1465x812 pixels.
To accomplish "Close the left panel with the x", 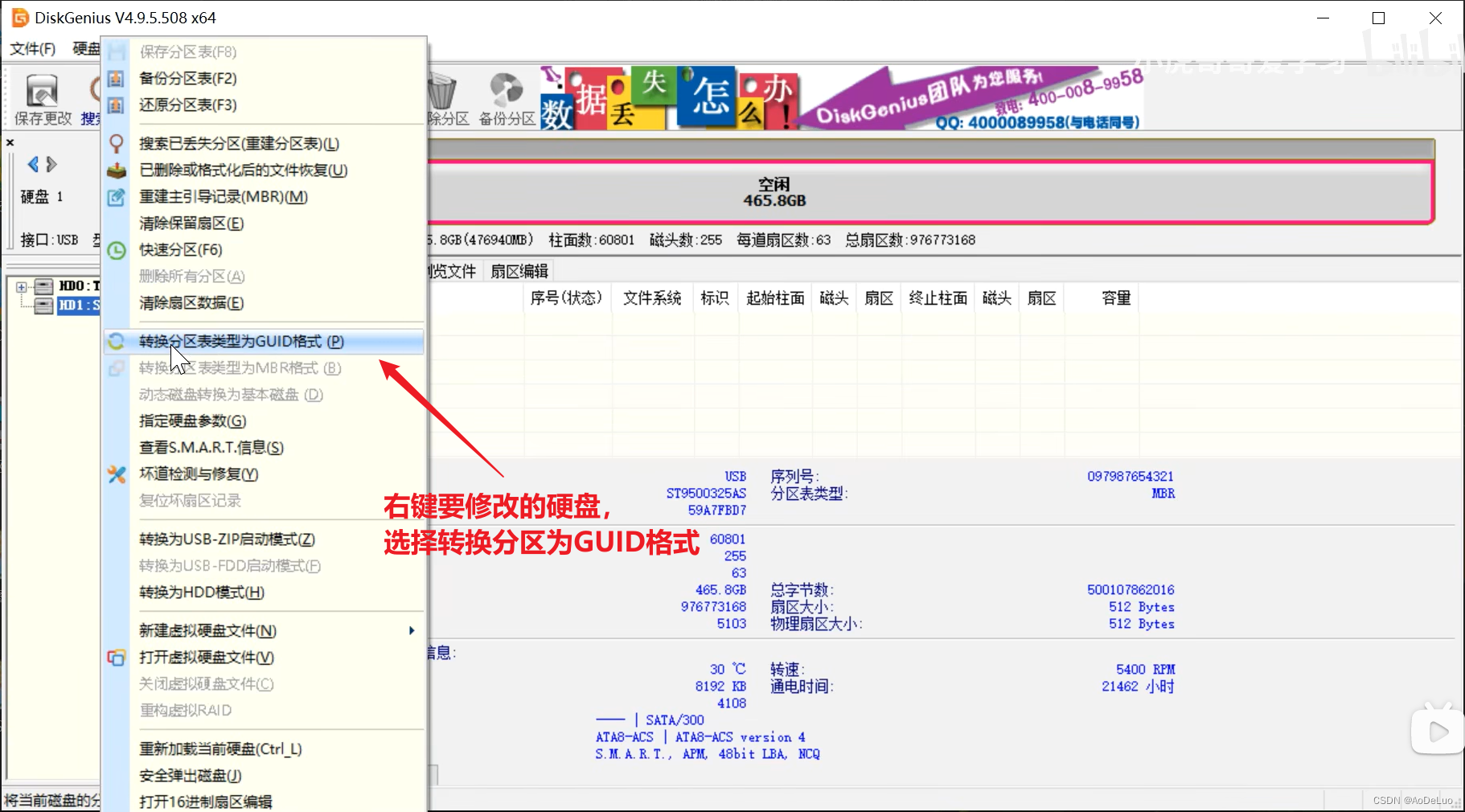I will pyautogui.click(x=10, y=142).
